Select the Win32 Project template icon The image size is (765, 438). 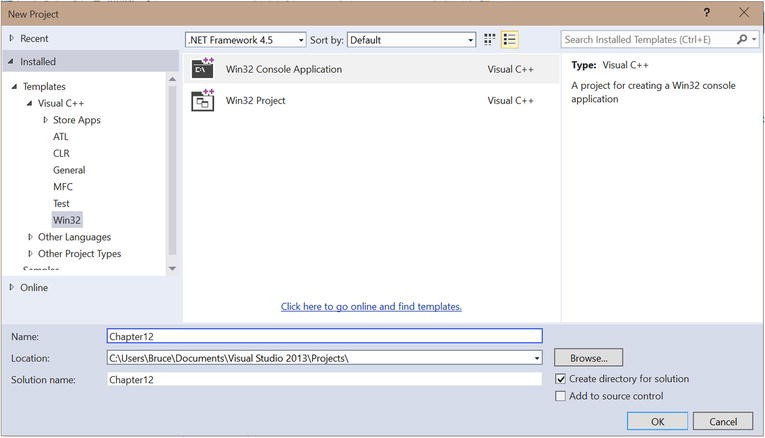[x=202, y=100]
